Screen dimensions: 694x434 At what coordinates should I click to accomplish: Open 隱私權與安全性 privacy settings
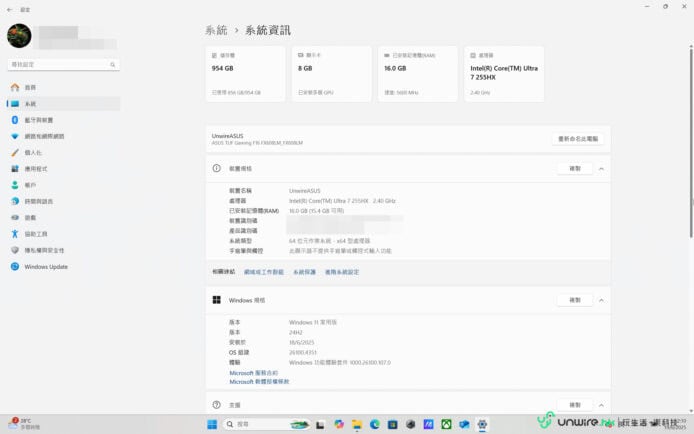click(x=44, y=250)
